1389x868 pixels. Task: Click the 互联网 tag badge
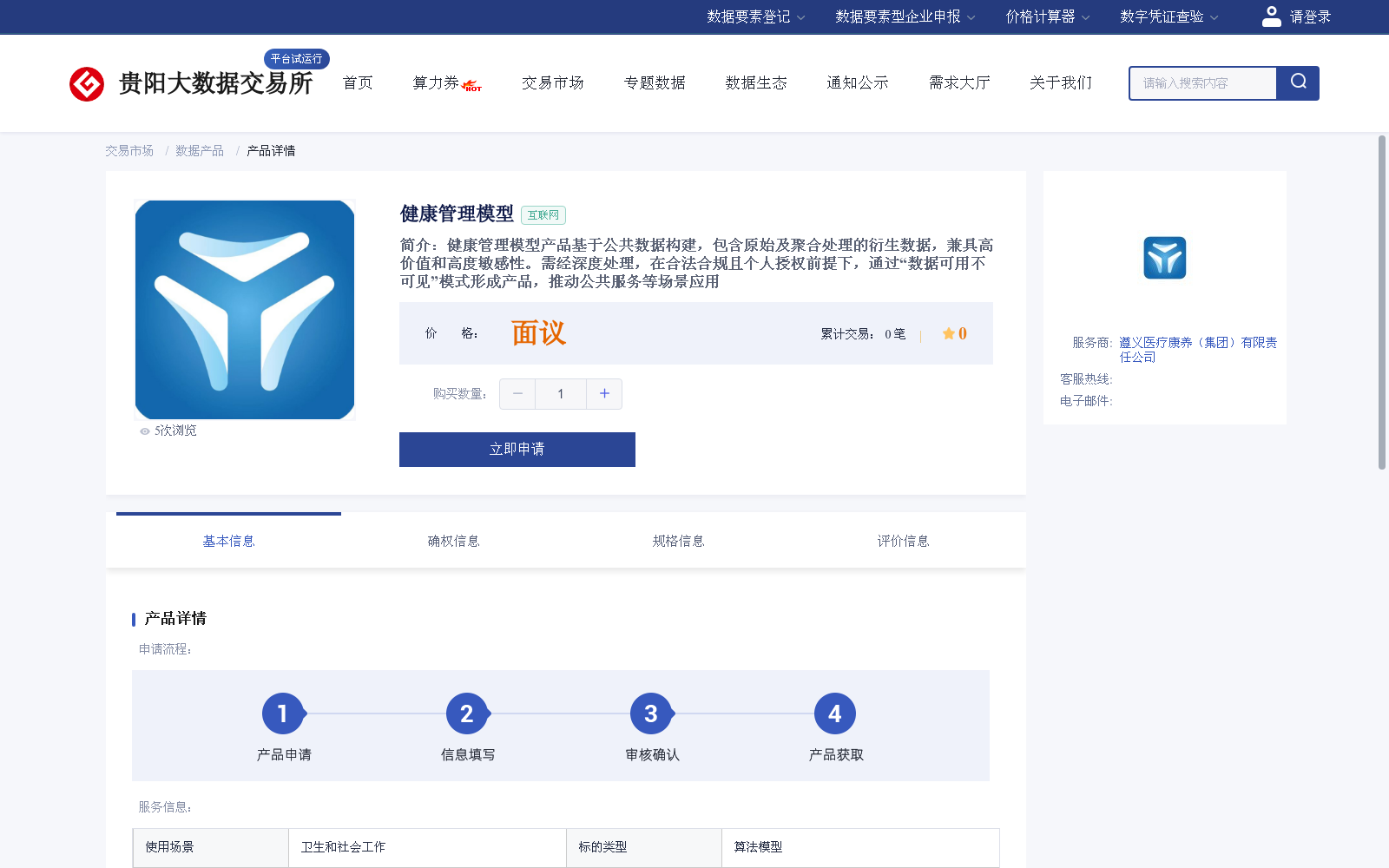point(543,215)
